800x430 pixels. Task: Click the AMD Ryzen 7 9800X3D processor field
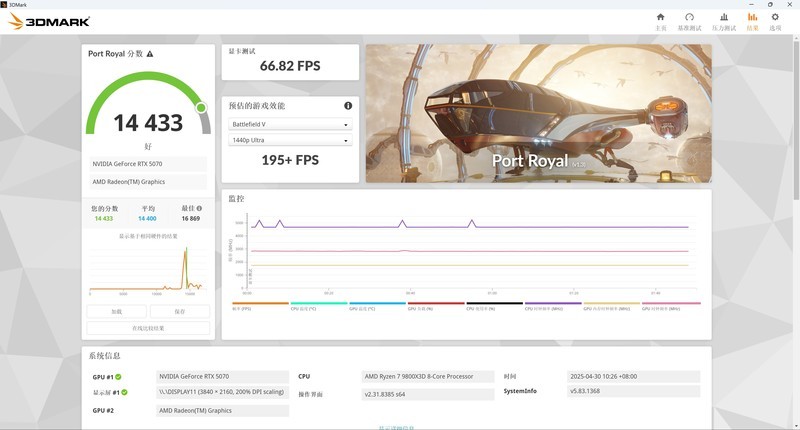pyautogui.click(x=428, y=376)
